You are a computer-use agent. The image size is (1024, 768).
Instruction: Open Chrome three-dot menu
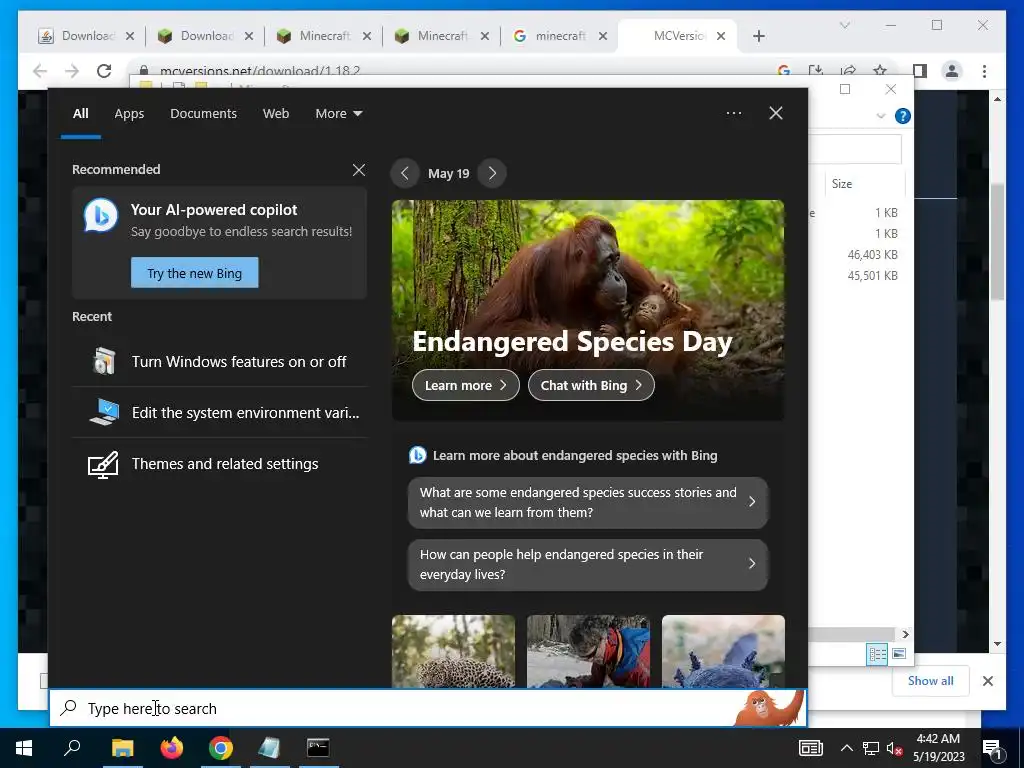[984, 71]
